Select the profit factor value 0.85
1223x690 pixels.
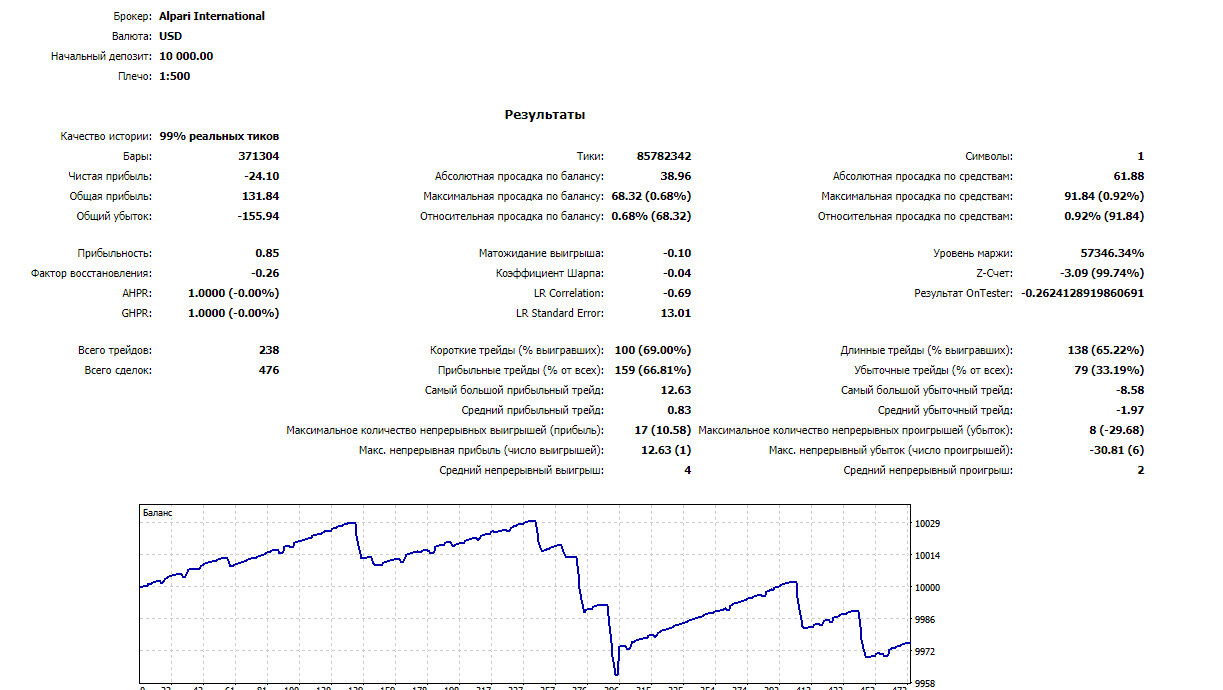267,253
